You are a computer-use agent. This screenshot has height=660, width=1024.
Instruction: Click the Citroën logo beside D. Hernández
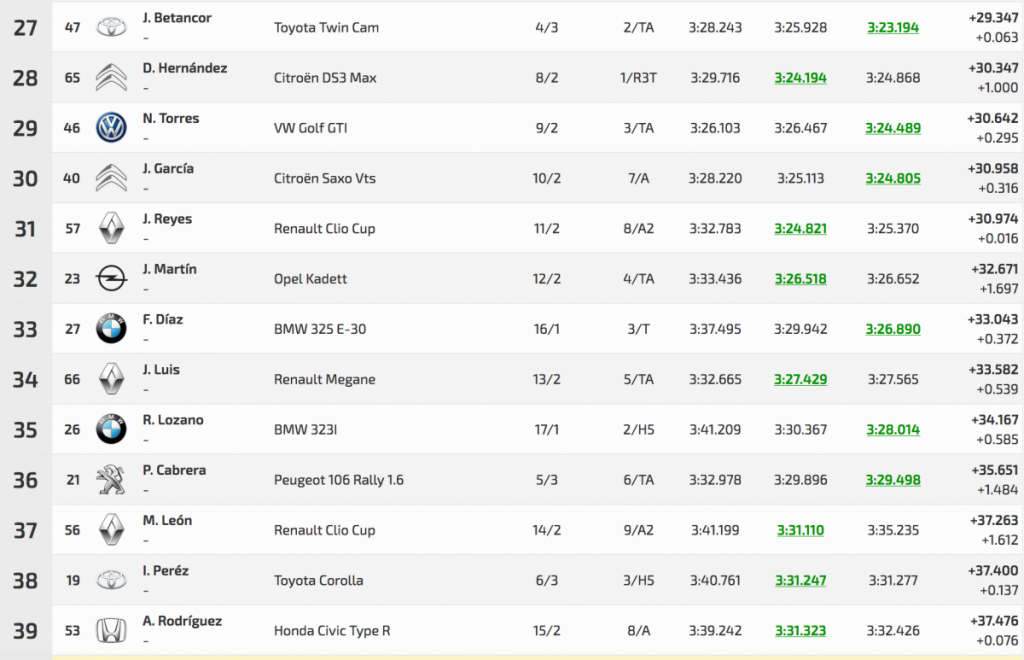[x=111, y=77]
